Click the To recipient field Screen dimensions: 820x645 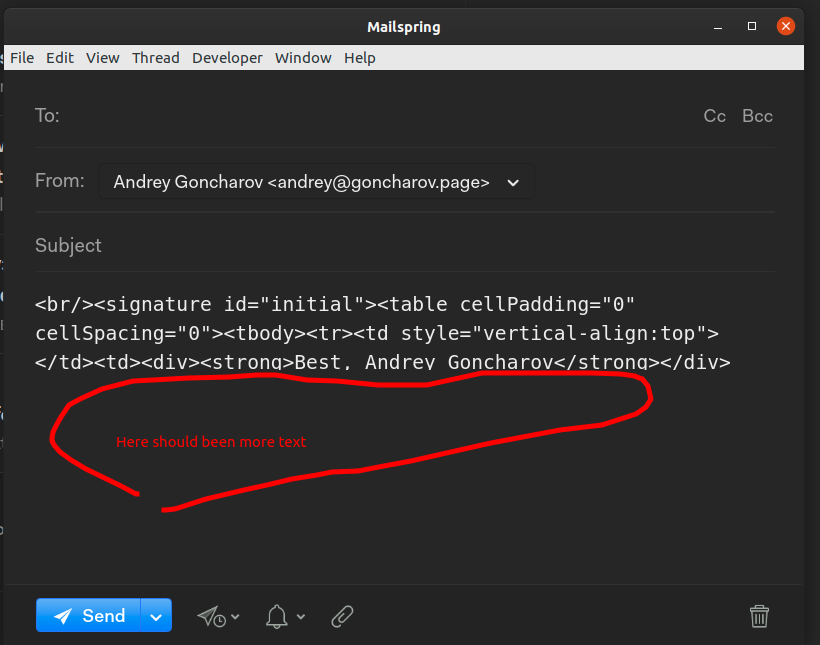pyautogui.click(x=300, y=116)
